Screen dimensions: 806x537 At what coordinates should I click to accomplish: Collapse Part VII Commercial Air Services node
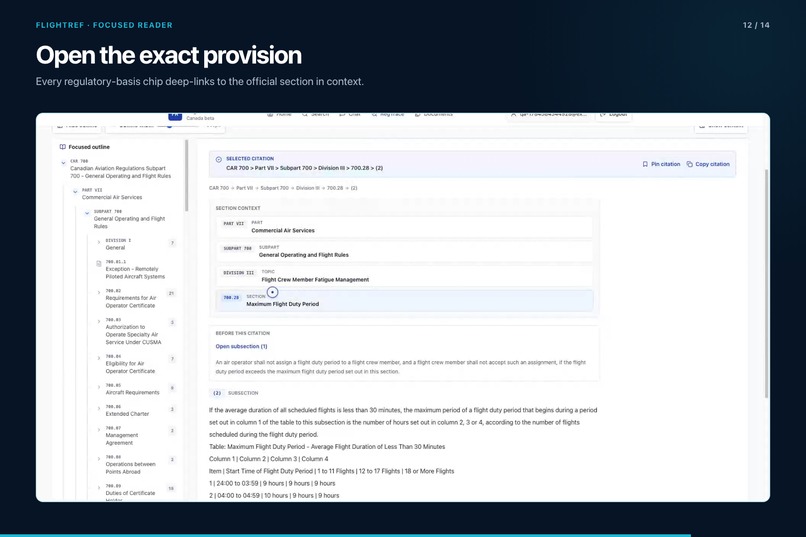(x=75, y=192)
